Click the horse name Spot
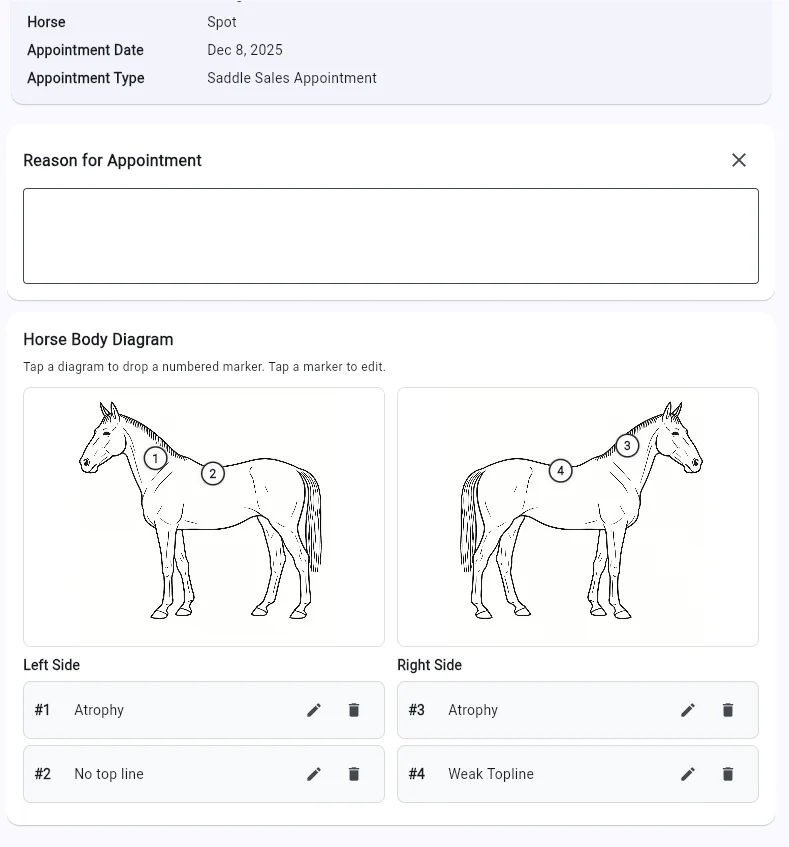 [221, 22]
